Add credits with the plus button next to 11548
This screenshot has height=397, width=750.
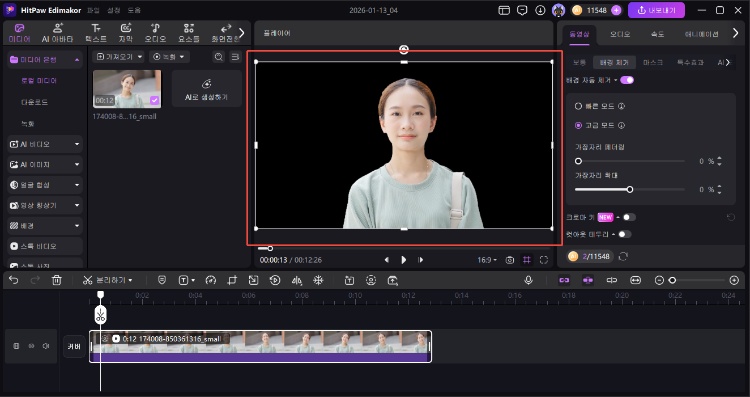point(616,10)
